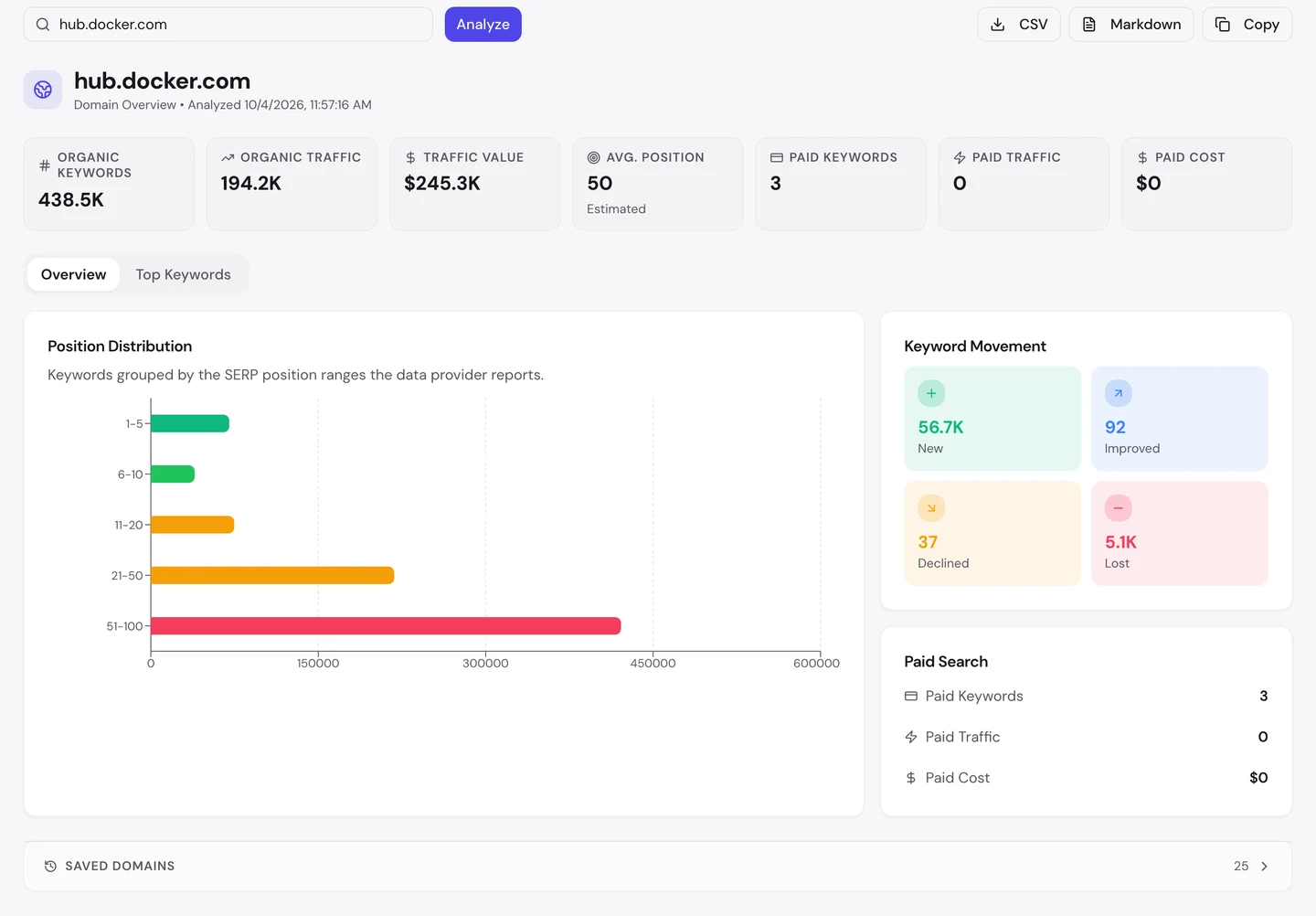The height and width of the screenshot is (916, 1316).
Task: Click the 37 Declined keywords value
Action: (x=928, y=542)
